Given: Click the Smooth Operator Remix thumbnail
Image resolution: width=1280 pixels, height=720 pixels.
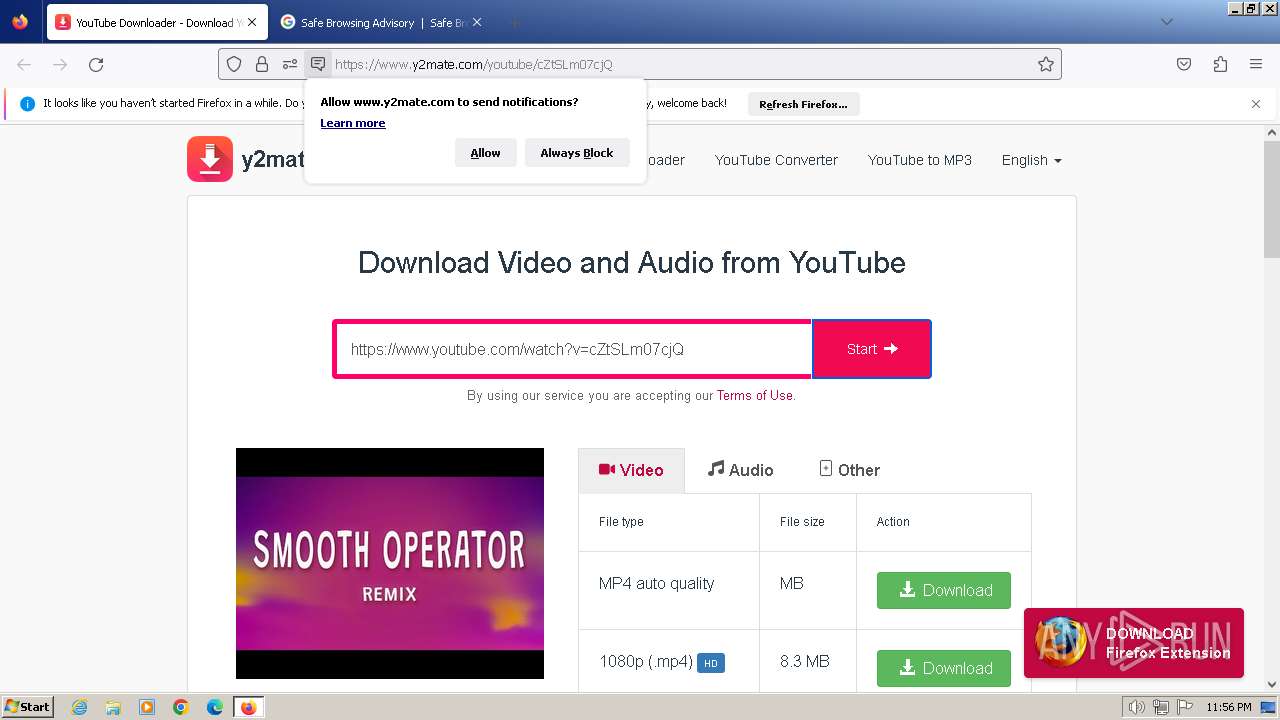Looking at the screenshot, I should (390, 563).
